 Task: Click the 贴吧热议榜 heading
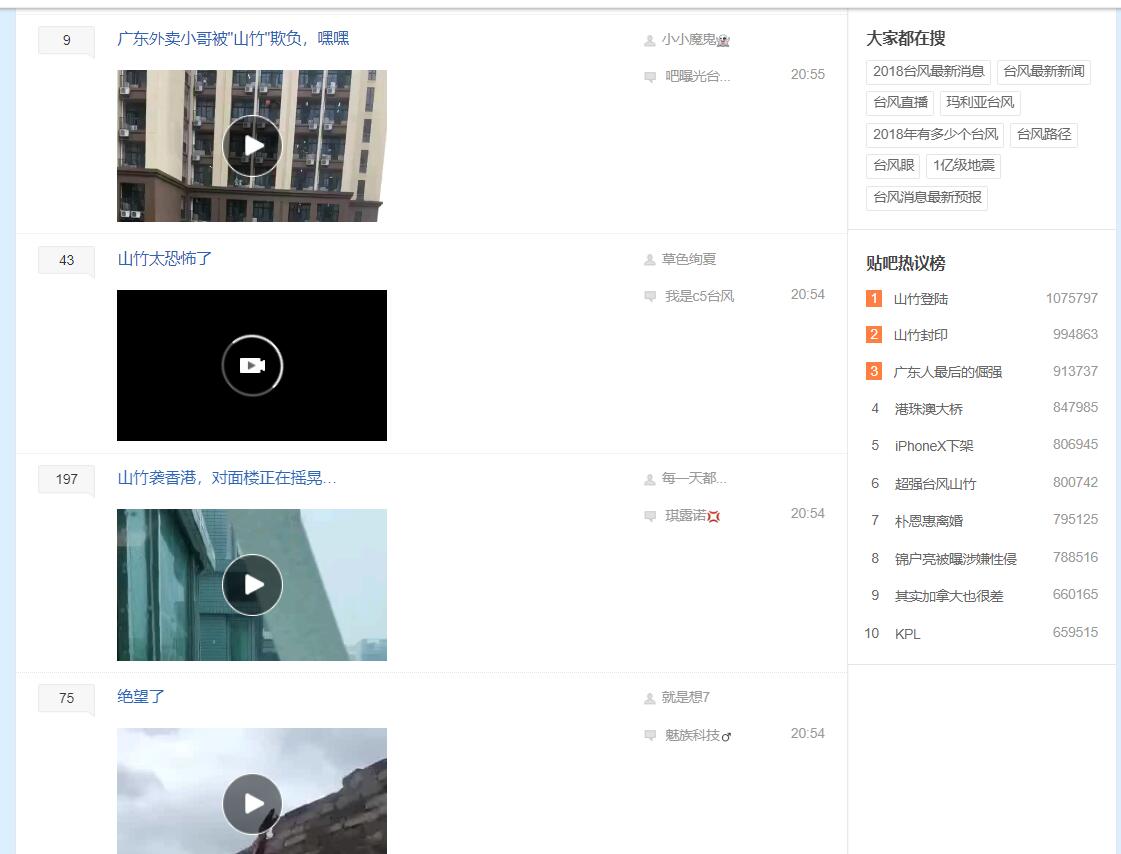906,264
